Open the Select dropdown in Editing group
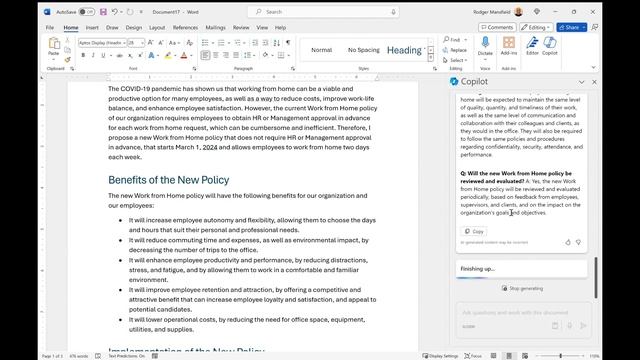 click(x=455, y=60)
